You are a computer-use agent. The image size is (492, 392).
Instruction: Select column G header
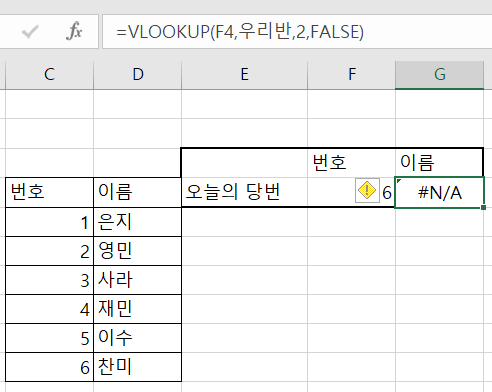(x=439, y=75)
